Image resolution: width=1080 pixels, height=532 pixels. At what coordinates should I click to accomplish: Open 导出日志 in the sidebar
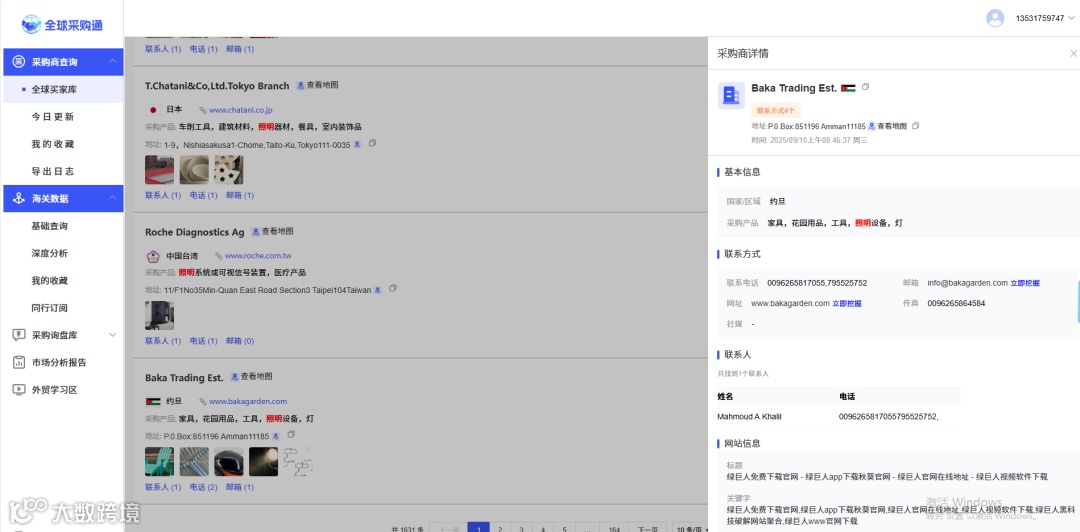52,171
